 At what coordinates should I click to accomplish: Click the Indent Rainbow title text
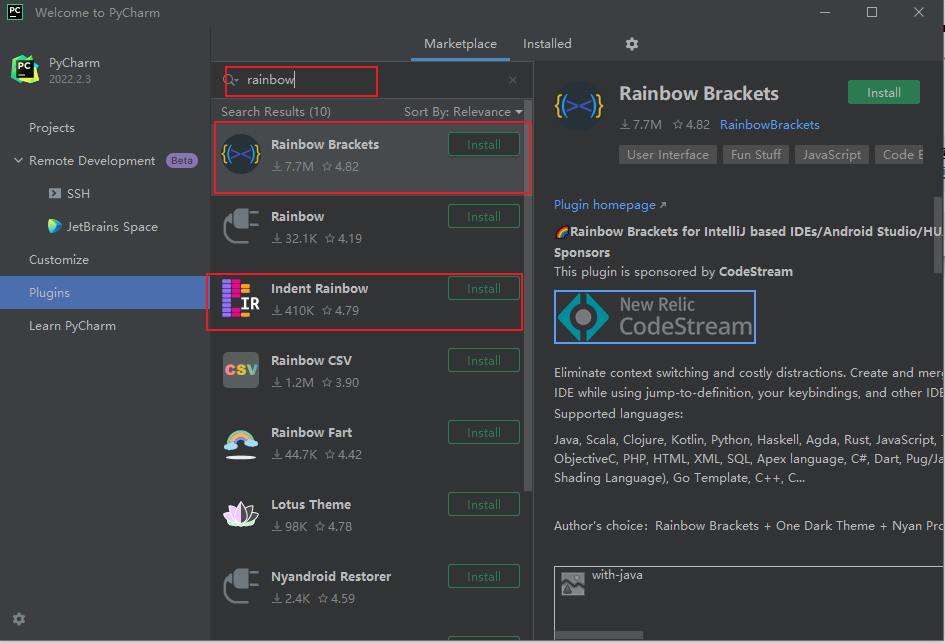tap(319, 289)
